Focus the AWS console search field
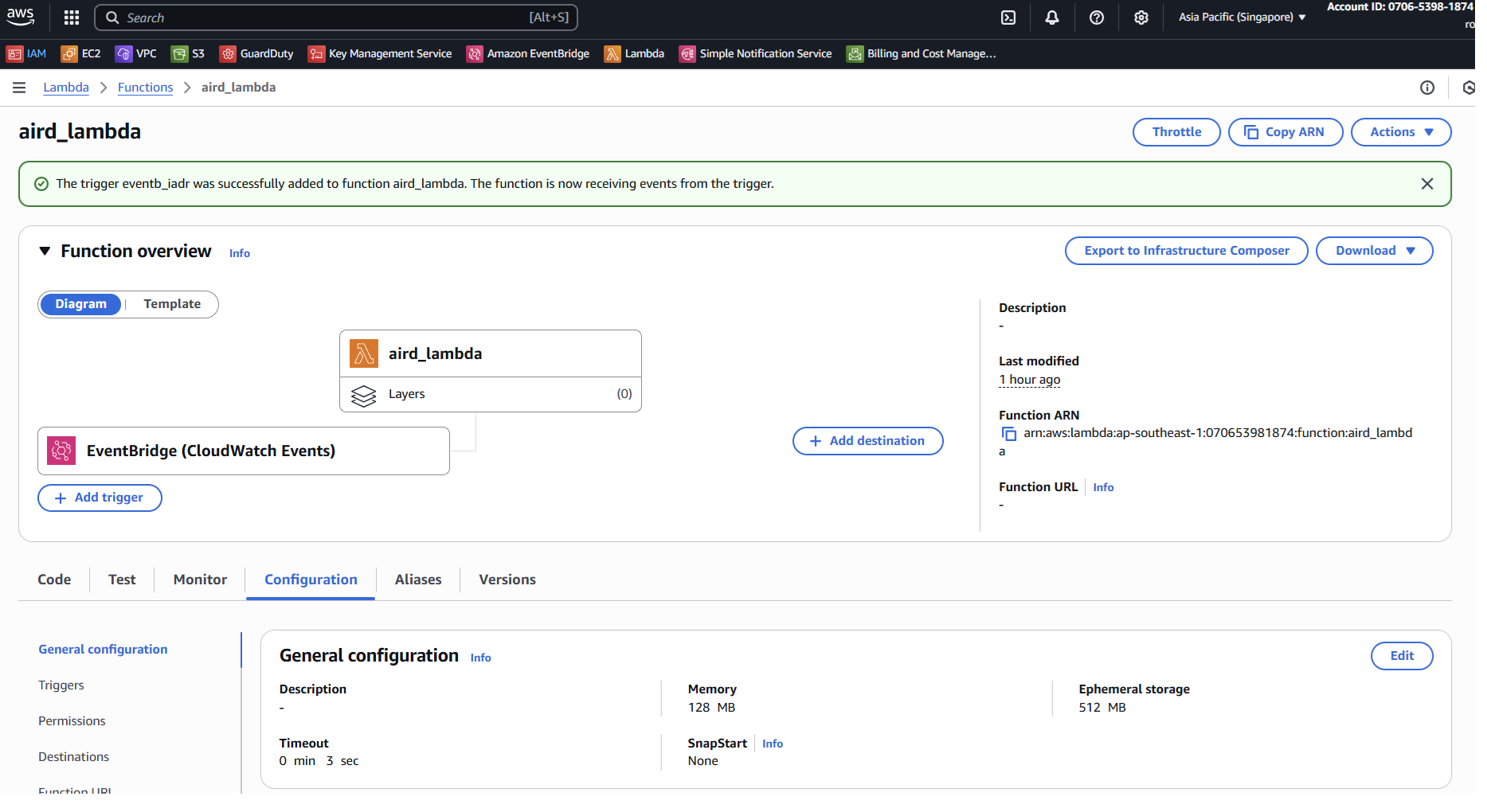Screen dimensions: 1487x812 pos(336,18)
